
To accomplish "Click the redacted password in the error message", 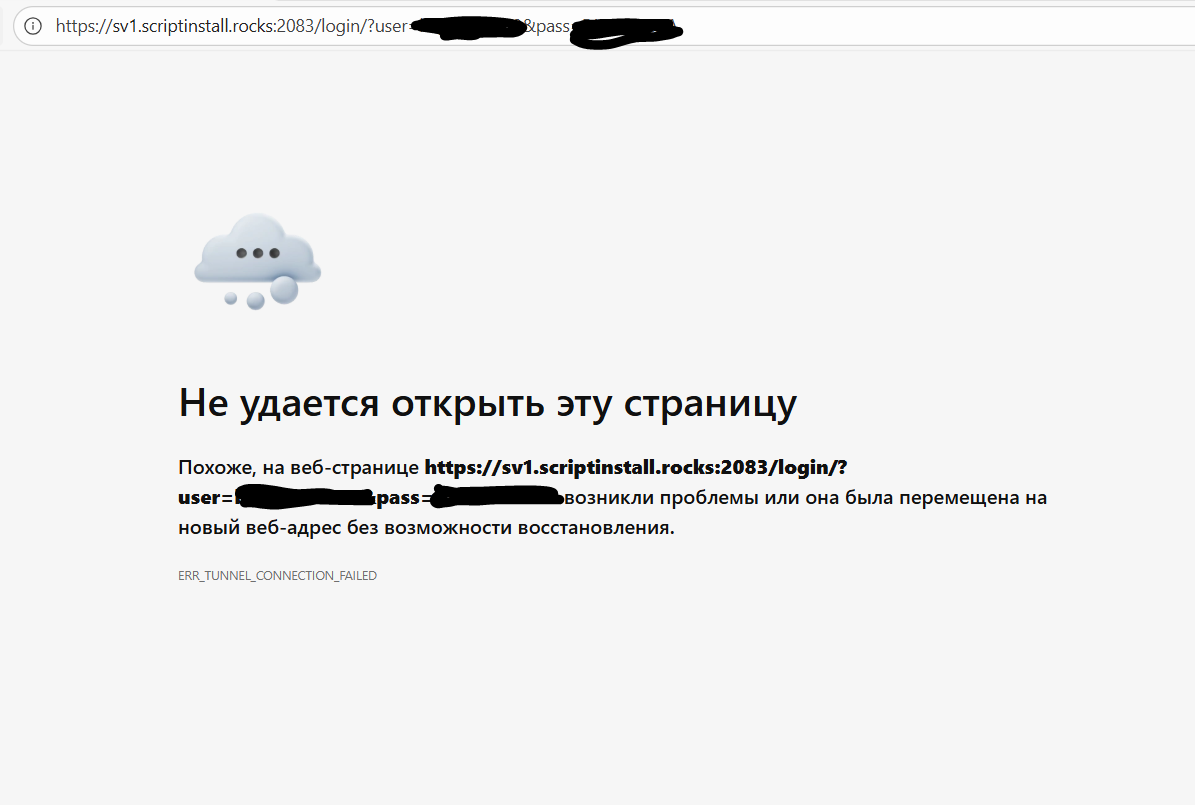I will click(497, 497).
